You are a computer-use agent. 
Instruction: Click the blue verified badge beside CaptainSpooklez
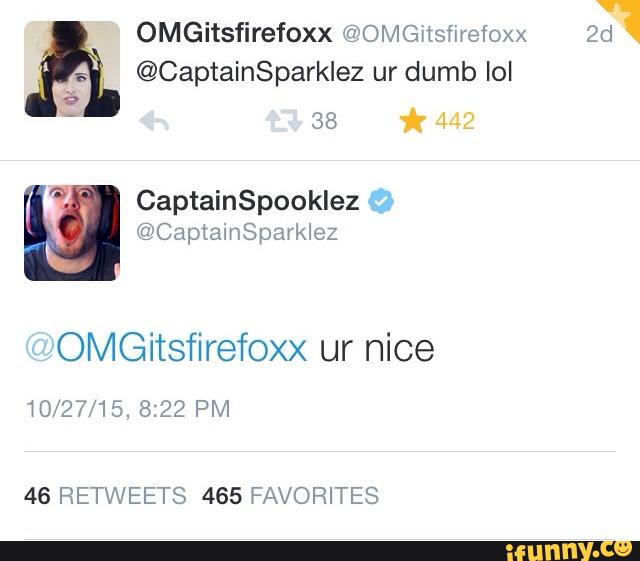click(x=381, y=200)
